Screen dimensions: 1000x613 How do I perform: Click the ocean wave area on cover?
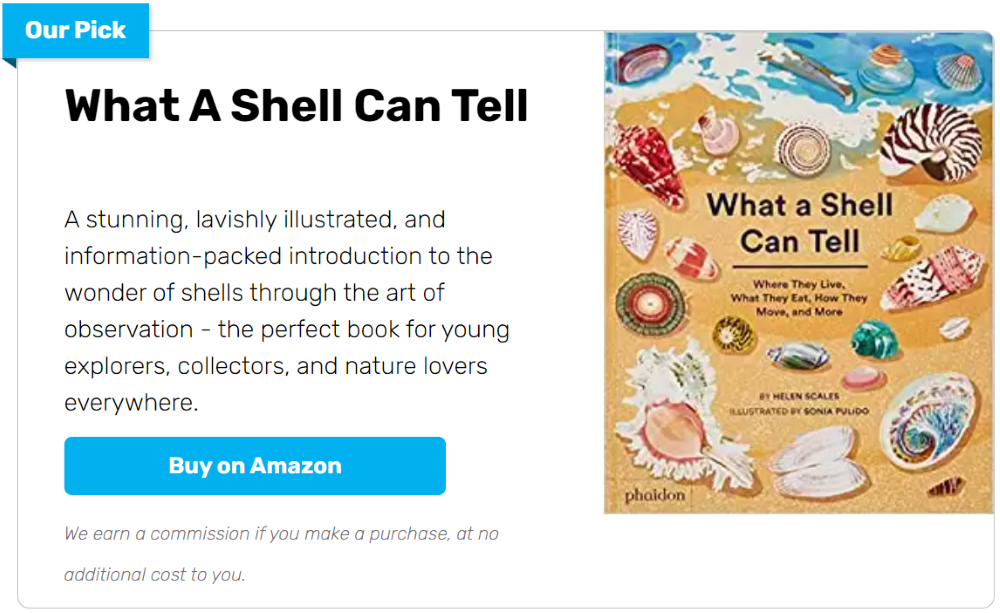pyautogui.click(x=799, y=64)
